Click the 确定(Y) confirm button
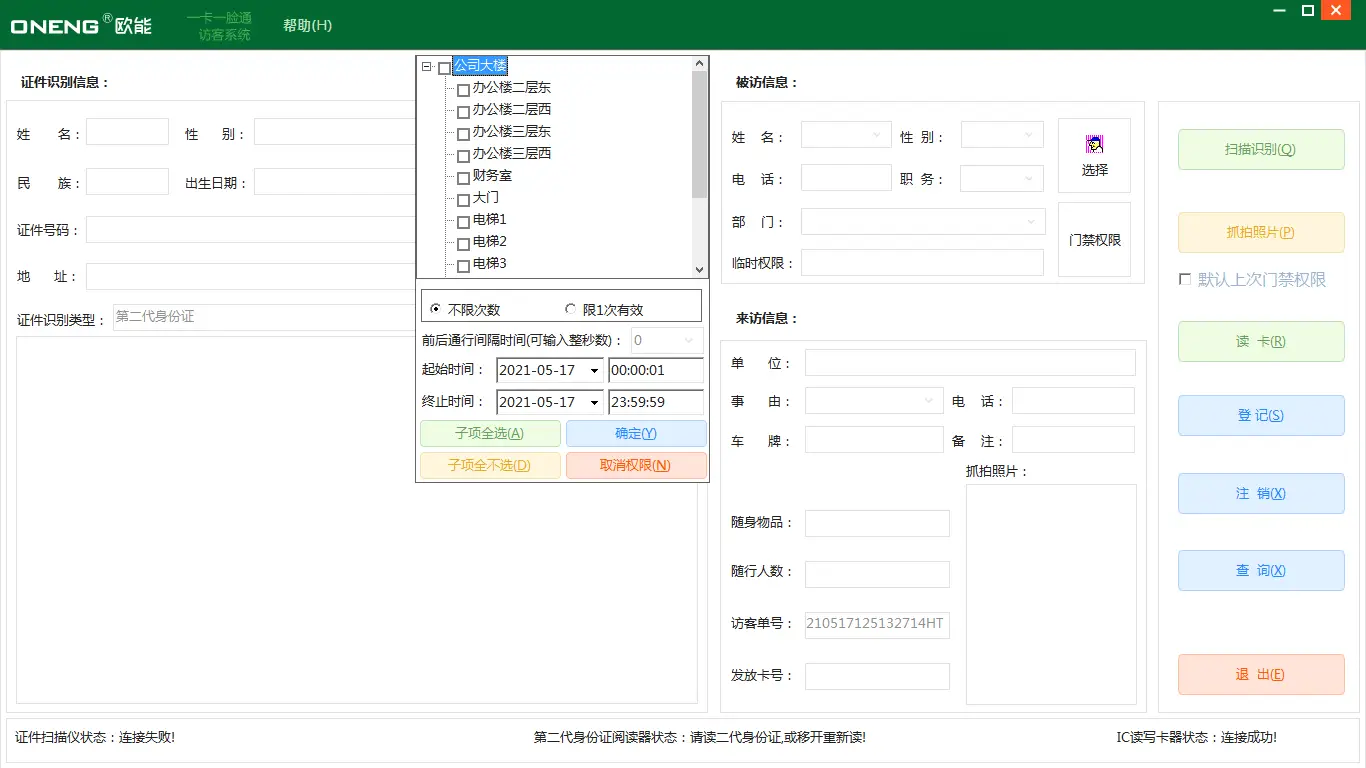Screen dimensions: 1366x768 pyautogui.click(x=637, y=433)
